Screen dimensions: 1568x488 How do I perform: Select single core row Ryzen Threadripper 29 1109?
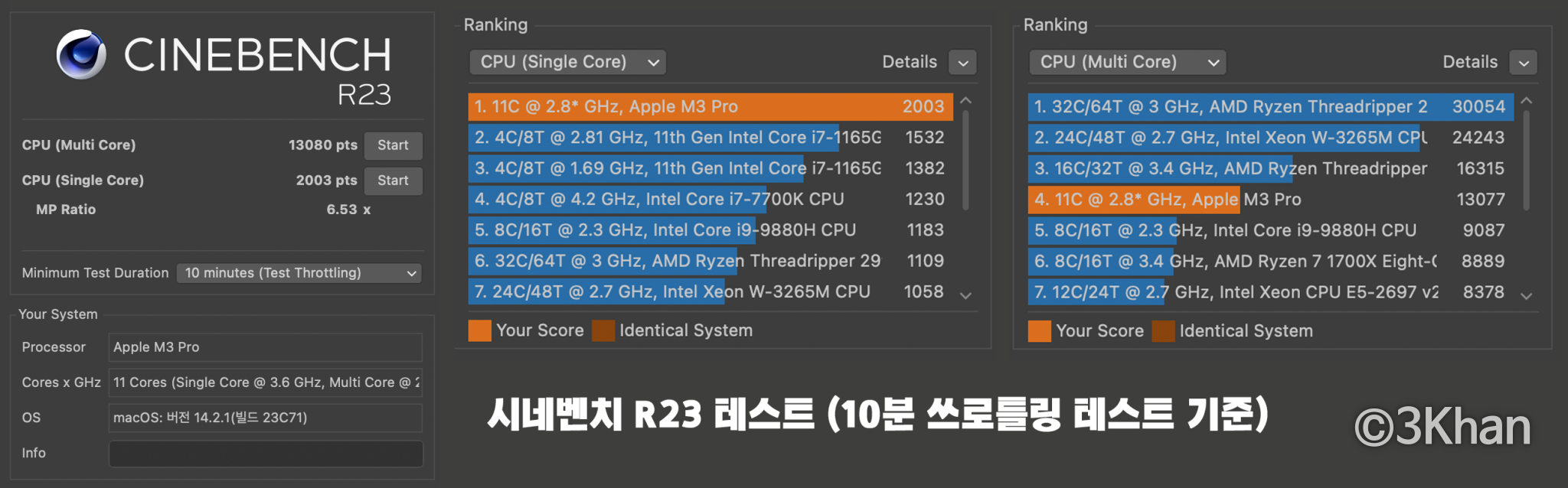pos(710,261)
